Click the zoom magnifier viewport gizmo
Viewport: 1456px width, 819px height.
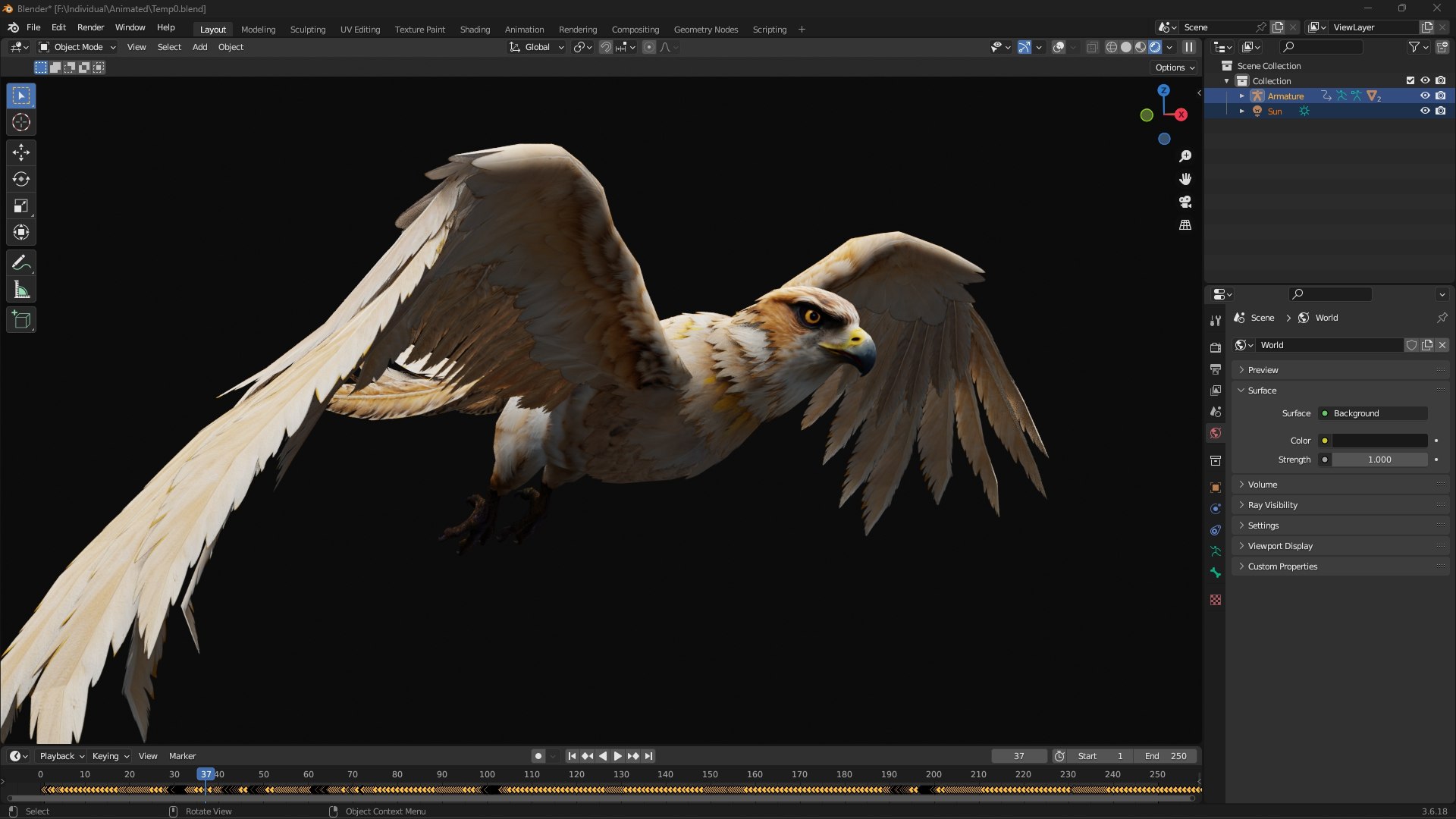coord(1185,156)
